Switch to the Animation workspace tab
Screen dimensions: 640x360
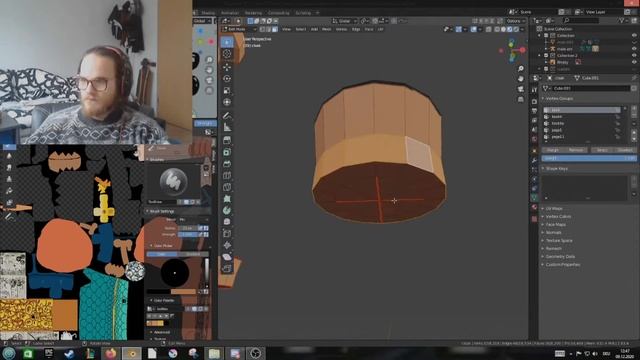coord(230,13)
